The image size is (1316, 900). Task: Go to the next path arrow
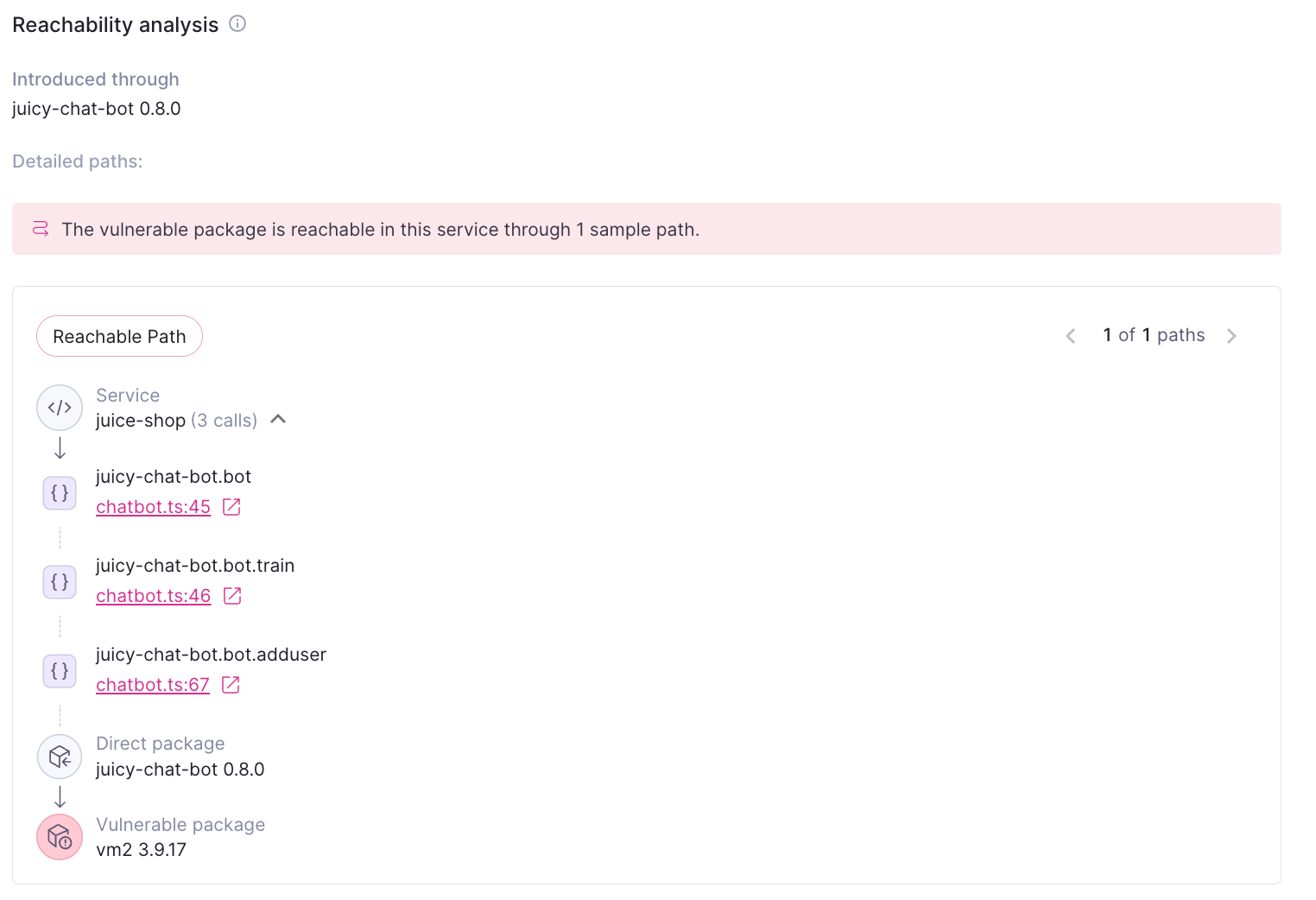pyautogui.click(x=1231, y=336)
